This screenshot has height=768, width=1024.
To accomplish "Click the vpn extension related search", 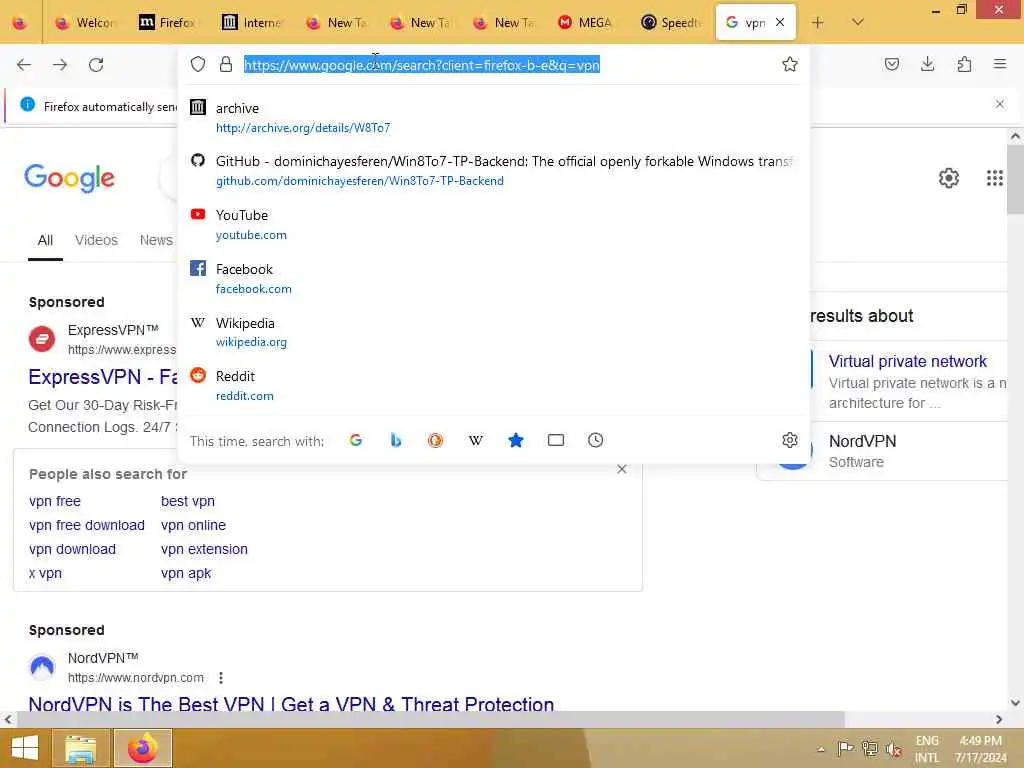I will 204,549.
